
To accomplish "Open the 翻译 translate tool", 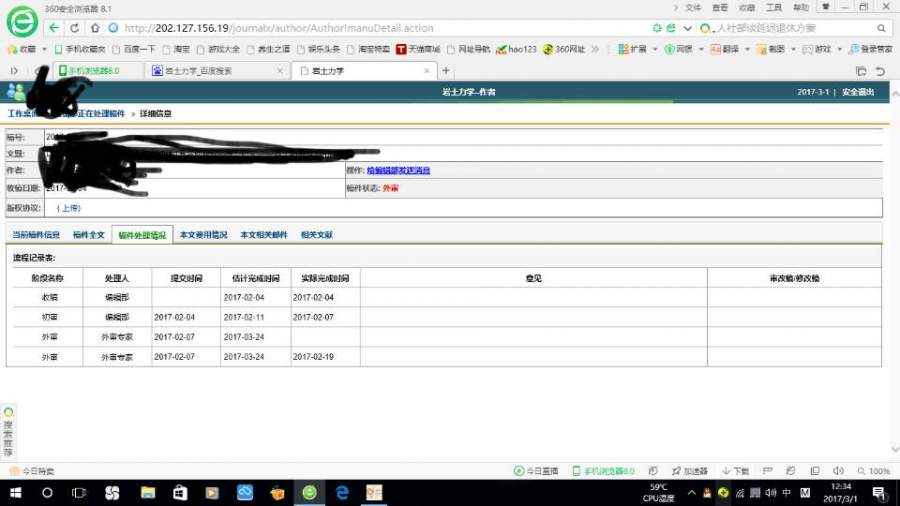I will pos(725,49).
